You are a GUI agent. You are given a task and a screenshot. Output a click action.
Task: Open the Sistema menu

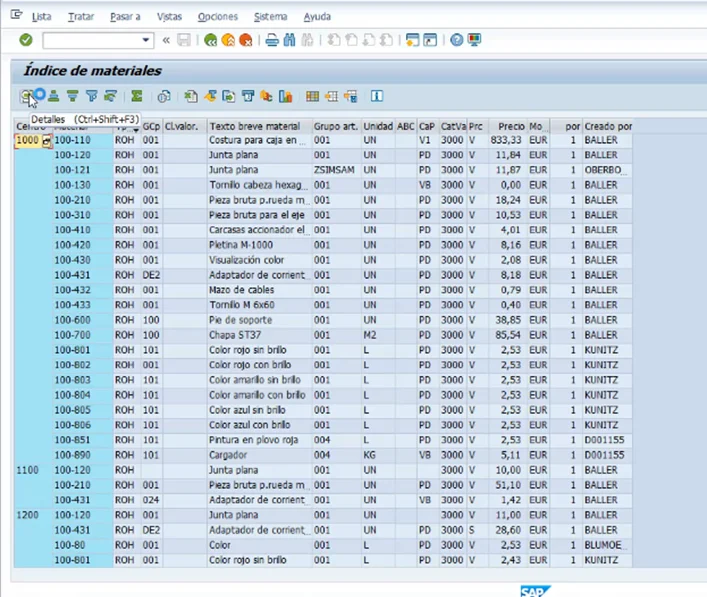tap(270, 17)
